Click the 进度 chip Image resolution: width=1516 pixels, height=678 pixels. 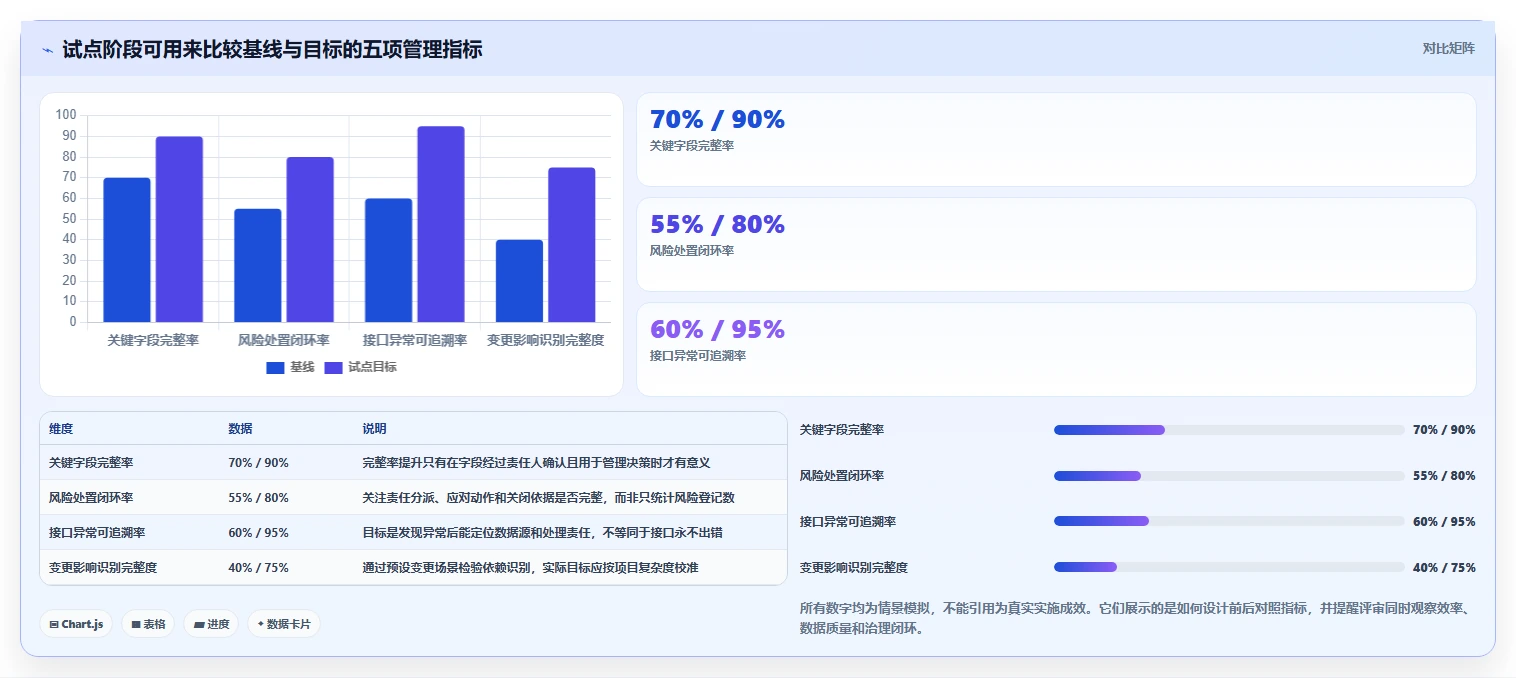click(211, 624)
